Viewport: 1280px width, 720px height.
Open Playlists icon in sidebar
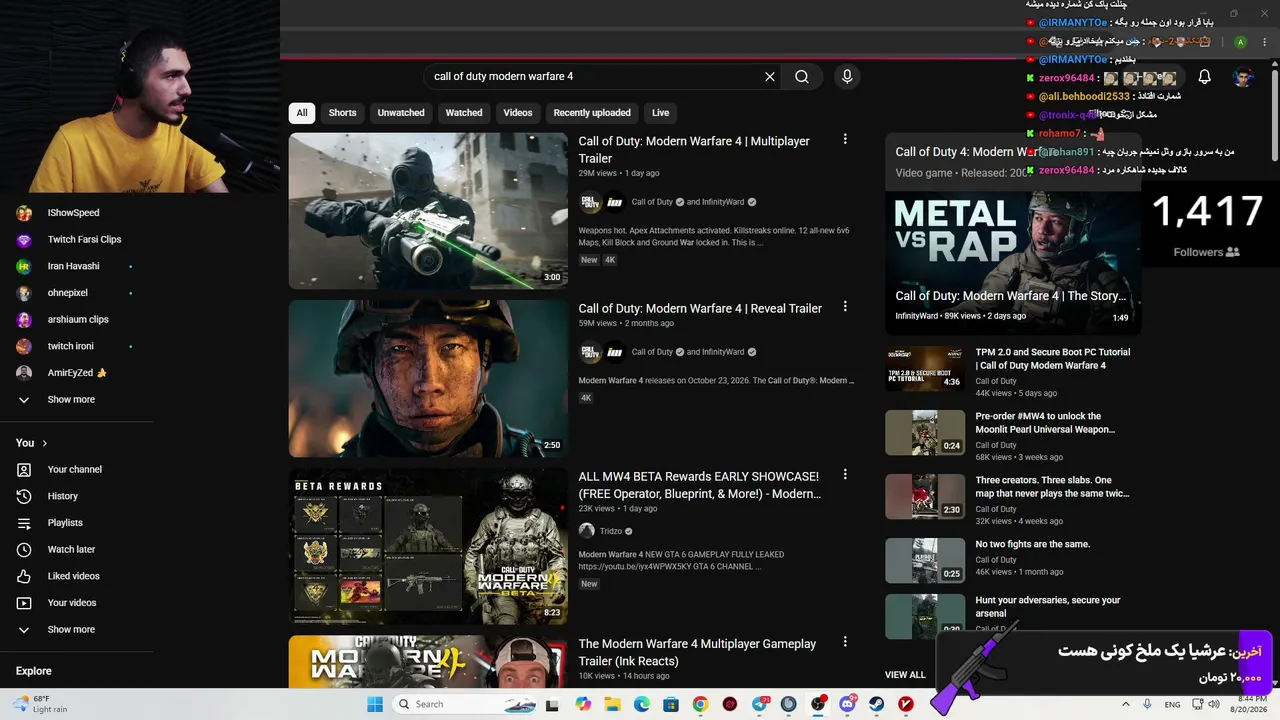[24, 523]
